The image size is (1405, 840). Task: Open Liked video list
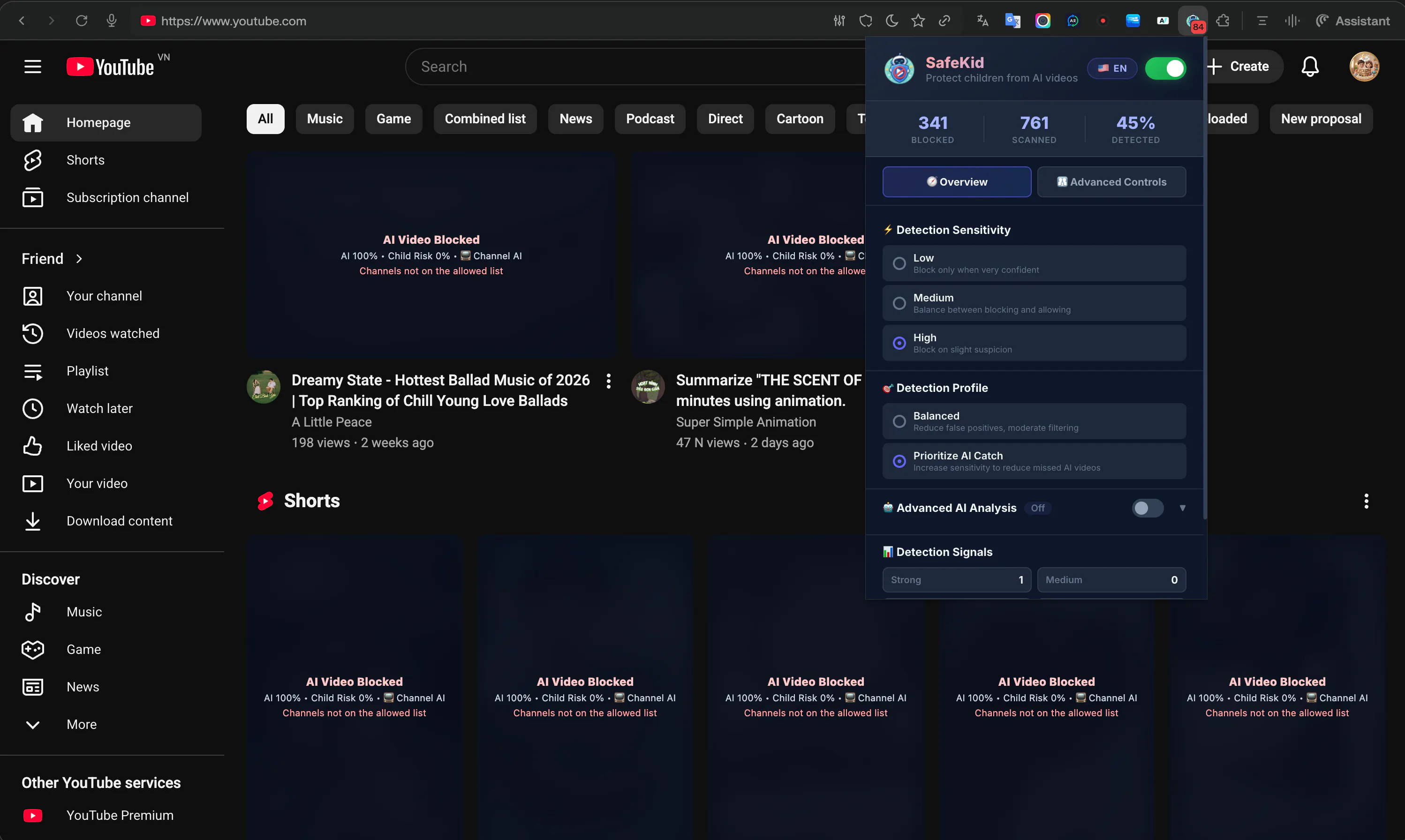point(106,446)
